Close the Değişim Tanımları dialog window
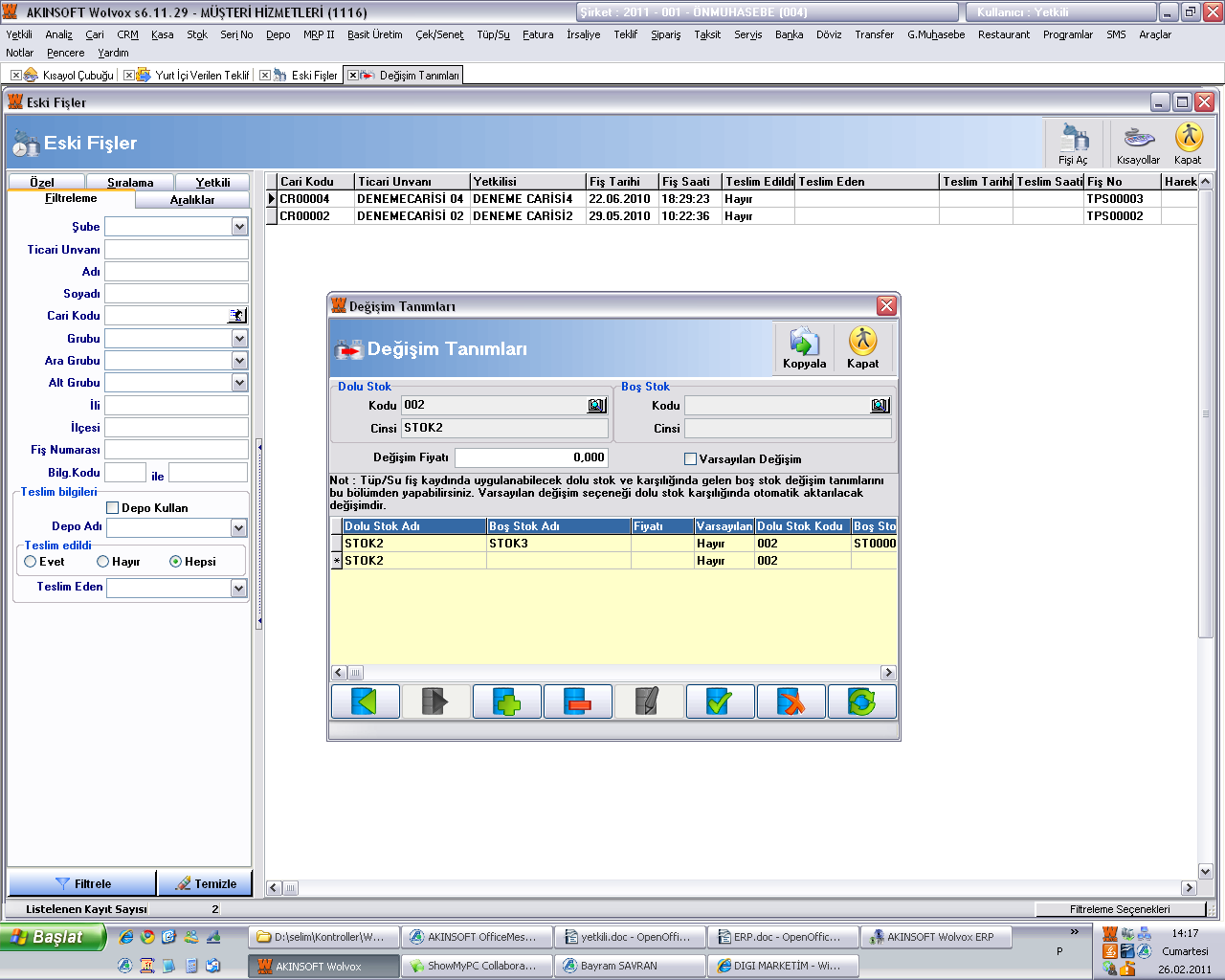 point(886,306)
